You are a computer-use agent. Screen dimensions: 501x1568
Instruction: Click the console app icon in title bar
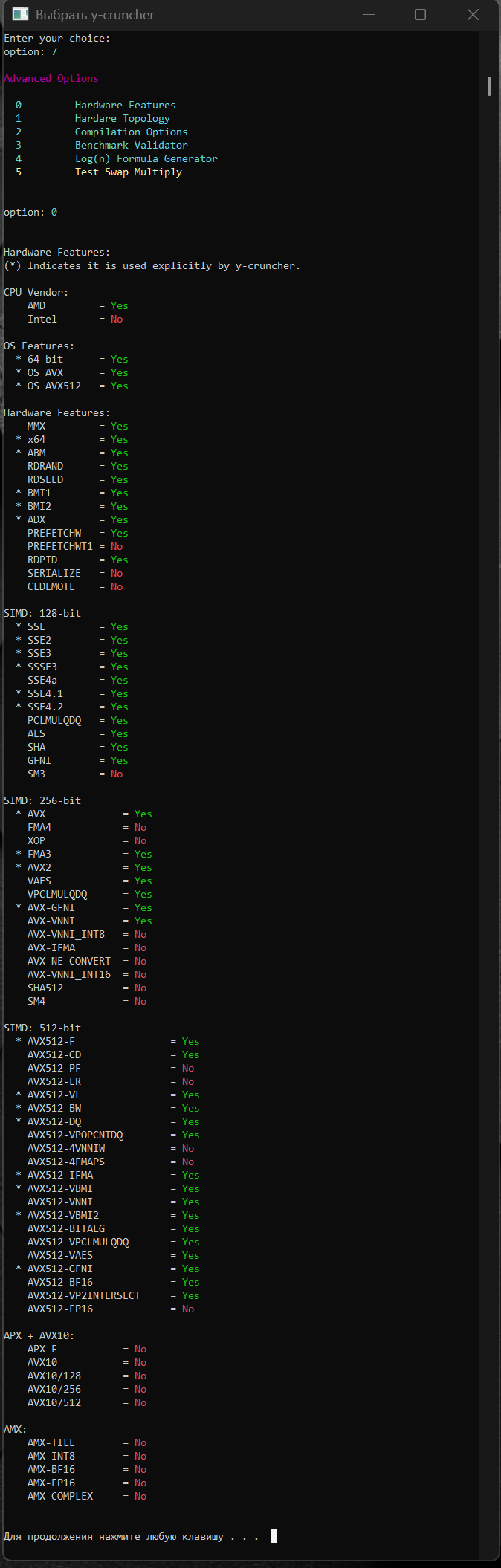pyautogui.click(x=20, y=14)
